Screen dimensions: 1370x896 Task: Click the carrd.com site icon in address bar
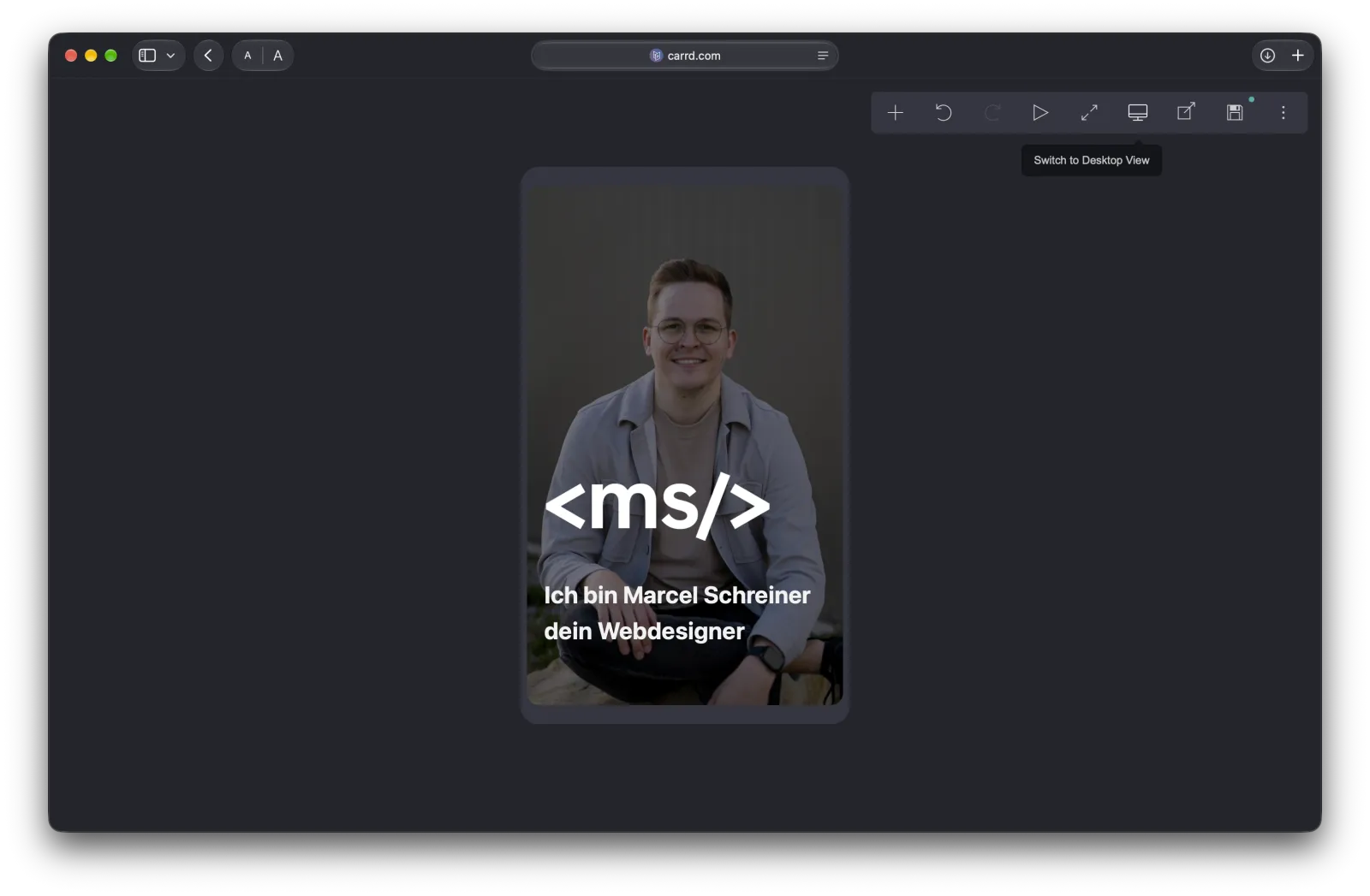[656, 56]
